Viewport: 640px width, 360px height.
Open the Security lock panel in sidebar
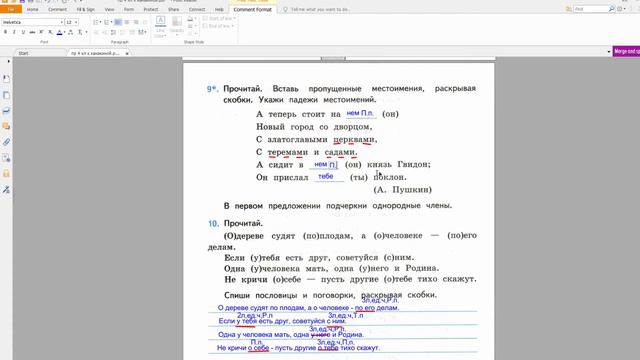coord(6,174)
